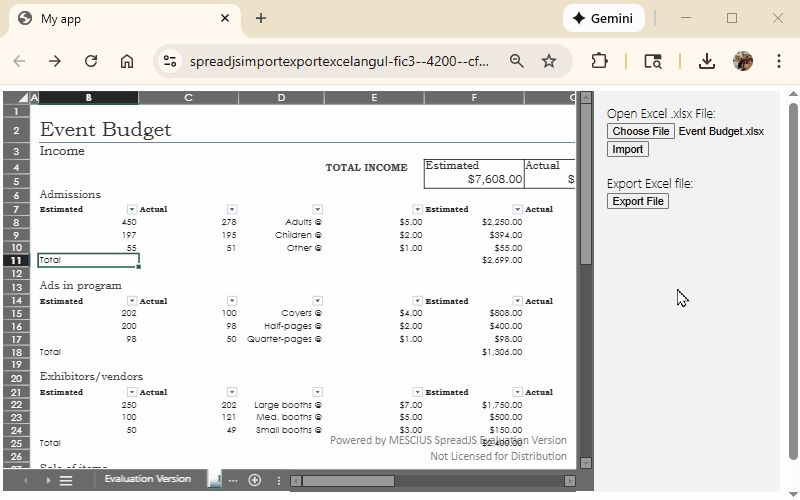Image resolution: width=800 pixels, height=500 pixels.
Task: Reload the current page
Action: (x=91, y=61)
